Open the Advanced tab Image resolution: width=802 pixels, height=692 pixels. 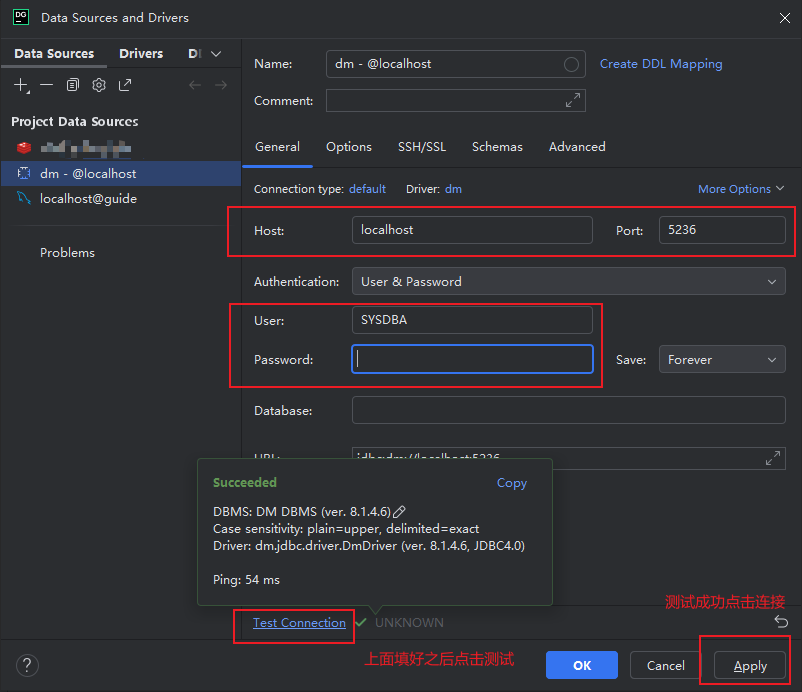coord(577,147)
